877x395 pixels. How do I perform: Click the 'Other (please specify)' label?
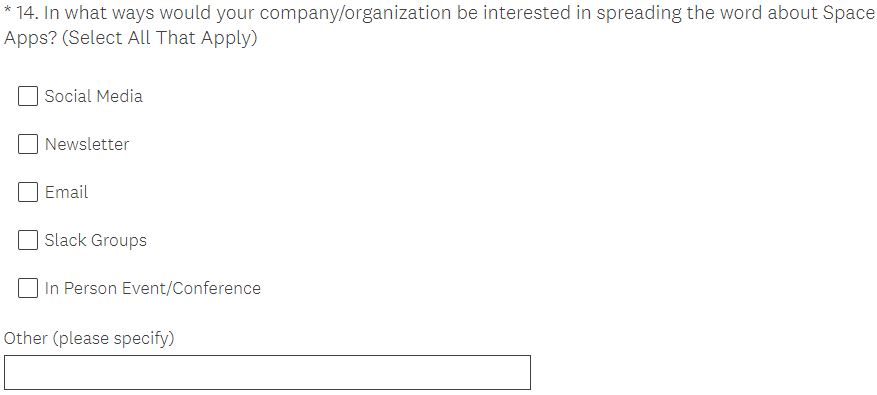coord(89,339)
